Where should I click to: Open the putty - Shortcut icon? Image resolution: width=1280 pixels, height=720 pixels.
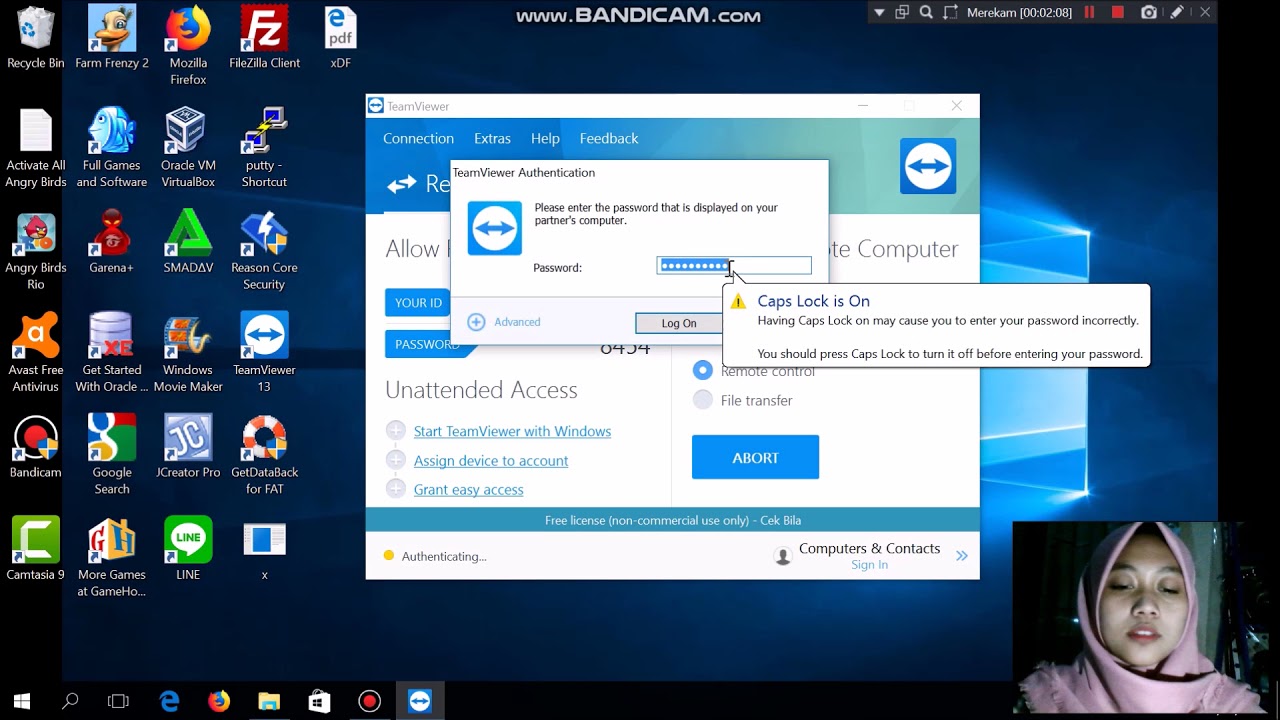point(264,148)
